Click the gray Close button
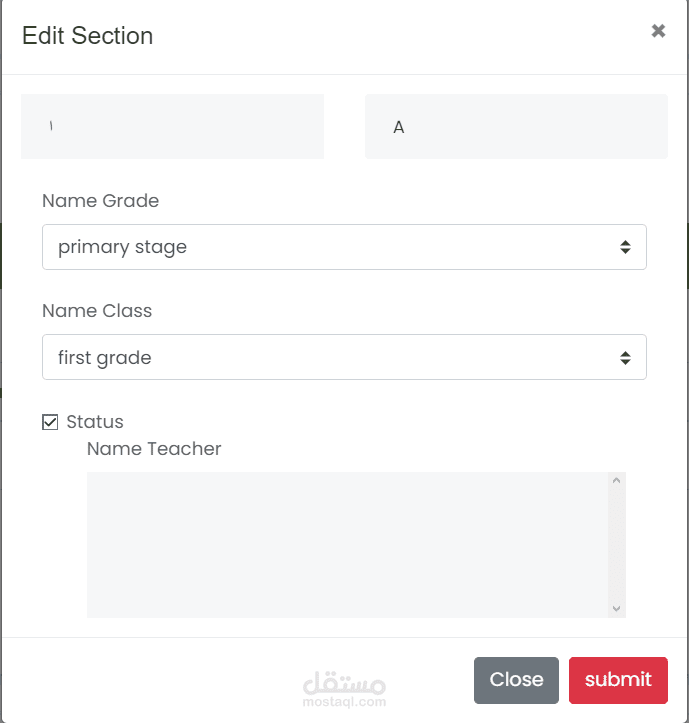This screenshot has height=723, width=689. 516,680
